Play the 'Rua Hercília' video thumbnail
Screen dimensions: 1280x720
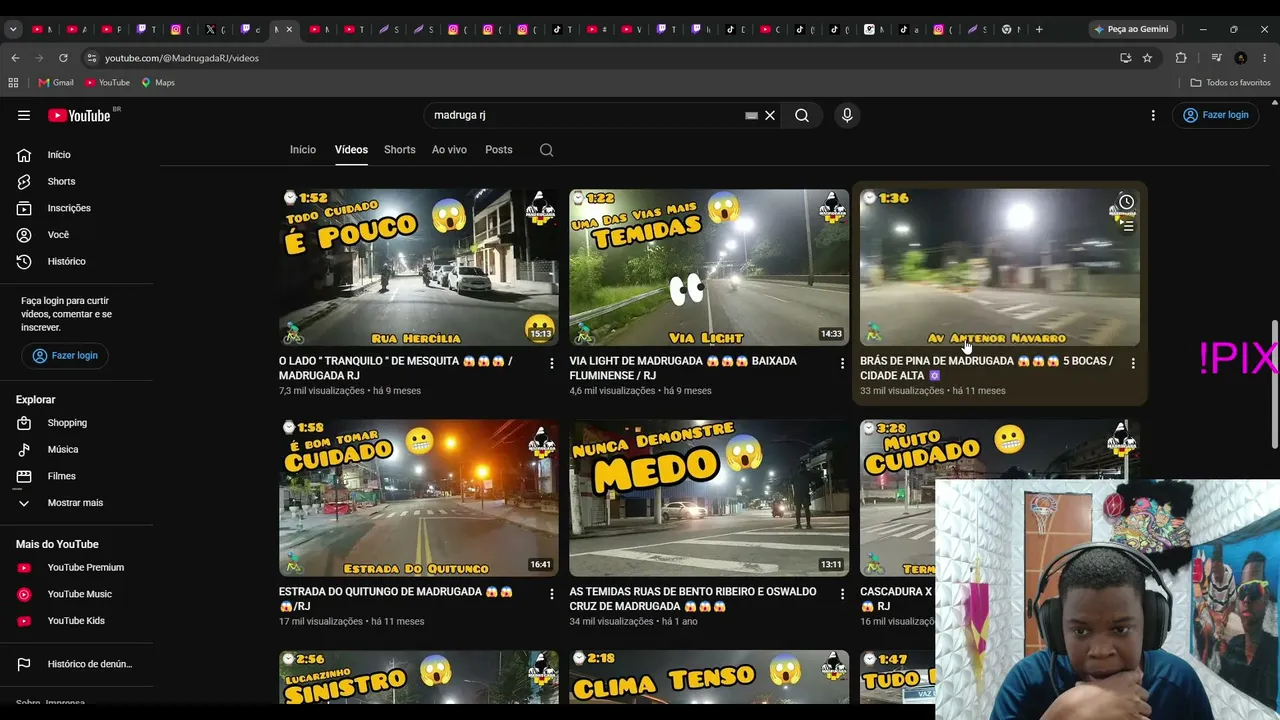(419, 267)
